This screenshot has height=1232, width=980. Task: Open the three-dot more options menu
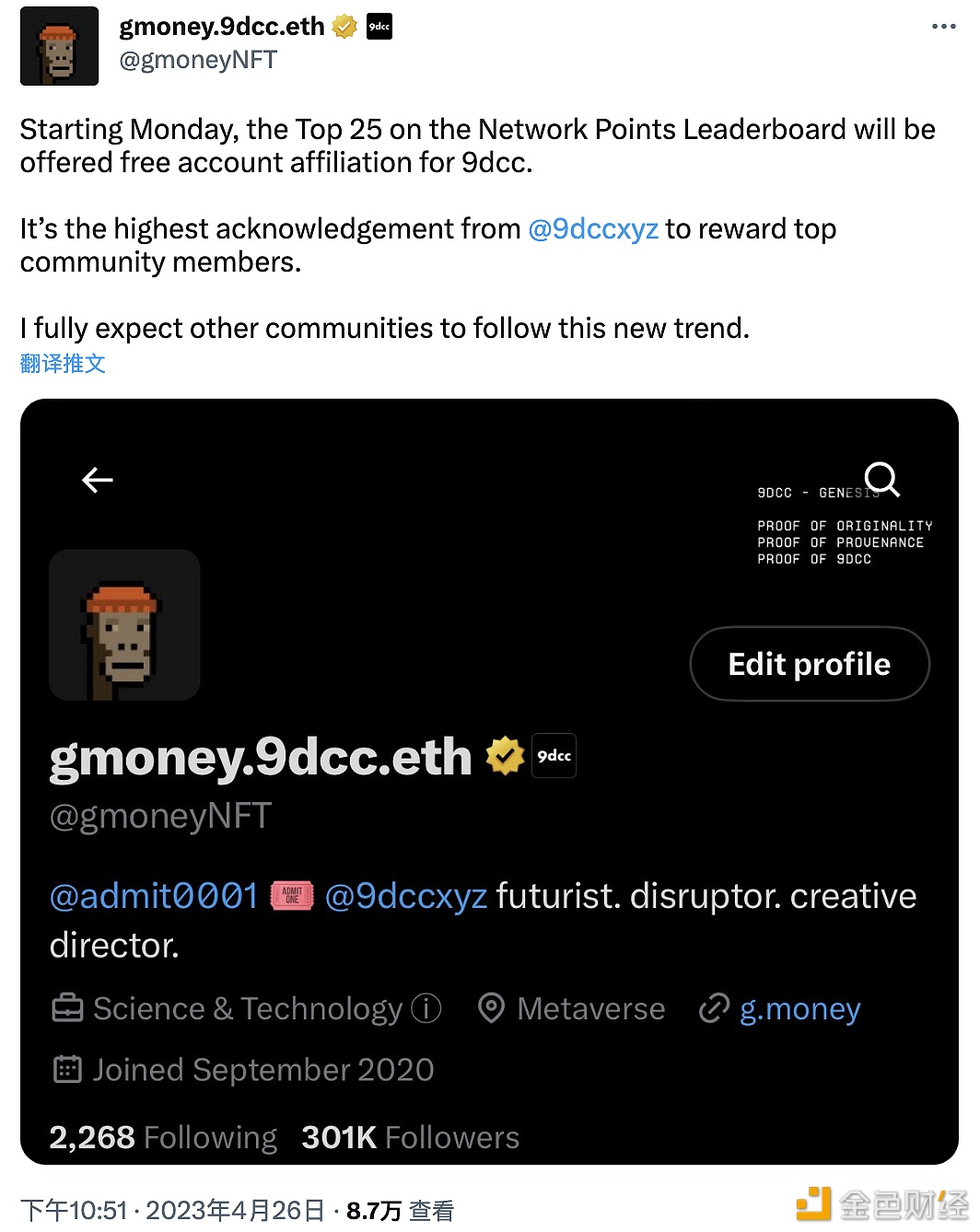[x=944, y=27]
